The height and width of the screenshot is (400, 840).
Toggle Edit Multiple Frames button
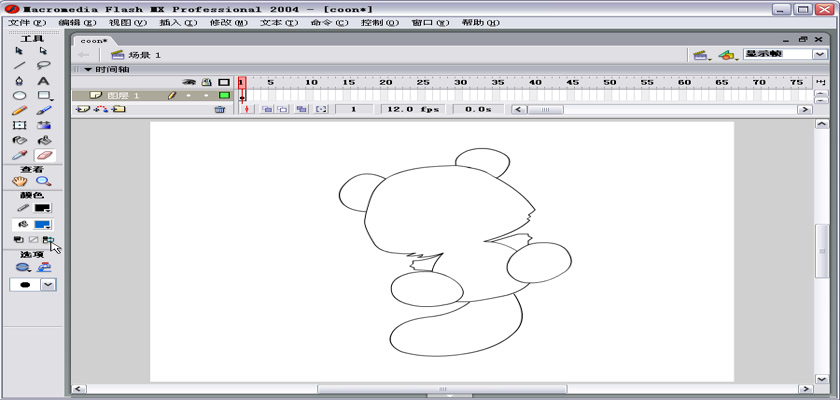(x=302, y=109)
